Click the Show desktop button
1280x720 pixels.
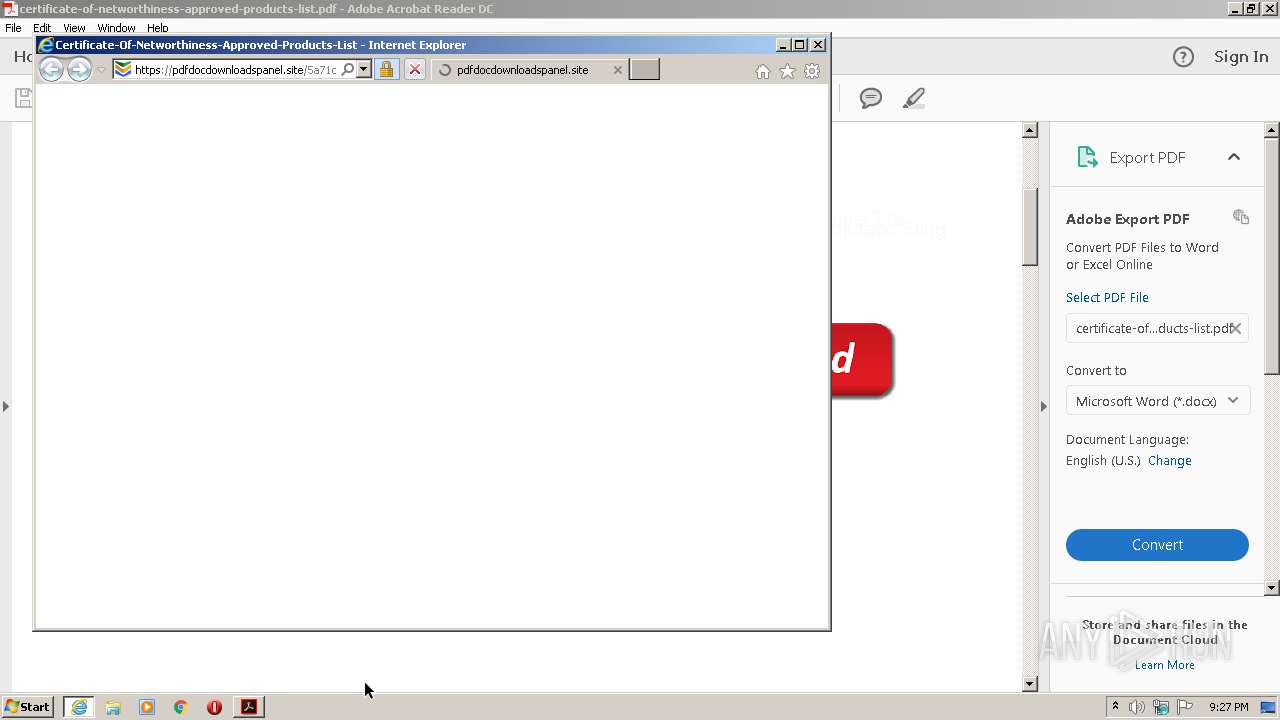tap(1268, 707)
